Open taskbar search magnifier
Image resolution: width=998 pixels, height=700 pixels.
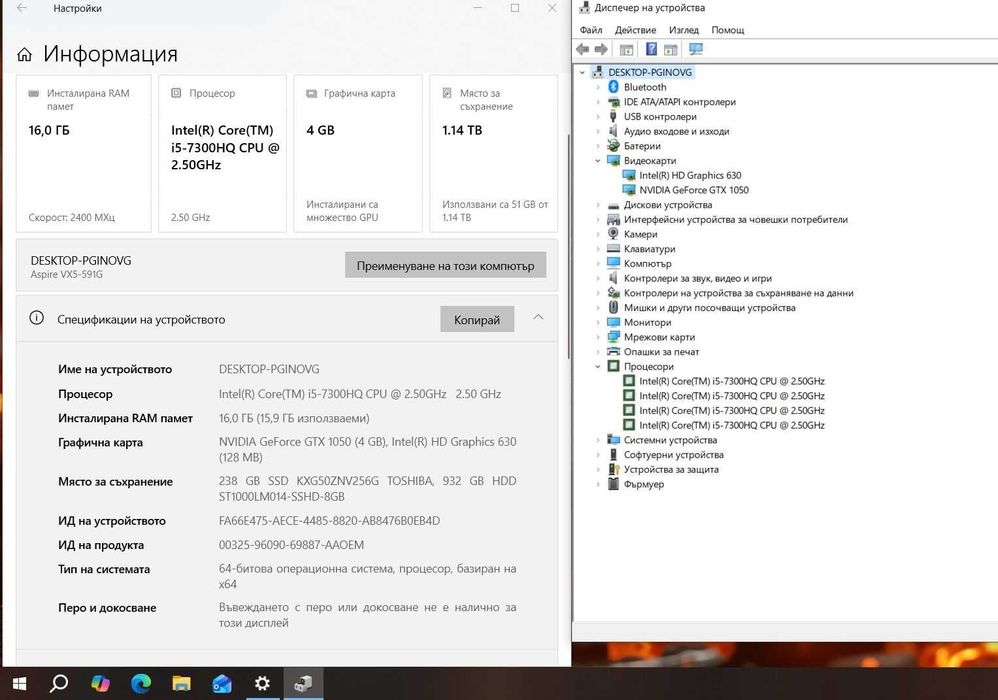(59, 683)
